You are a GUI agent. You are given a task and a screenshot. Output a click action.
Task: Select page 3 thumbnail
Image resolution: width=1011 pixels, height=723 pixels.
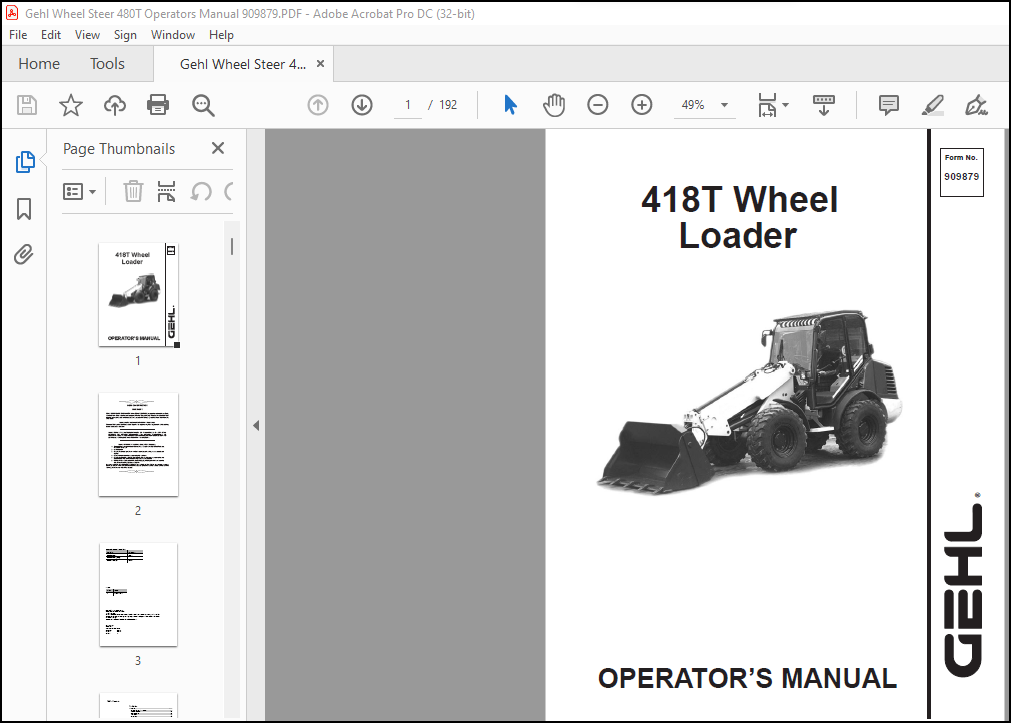pos(139,595)
